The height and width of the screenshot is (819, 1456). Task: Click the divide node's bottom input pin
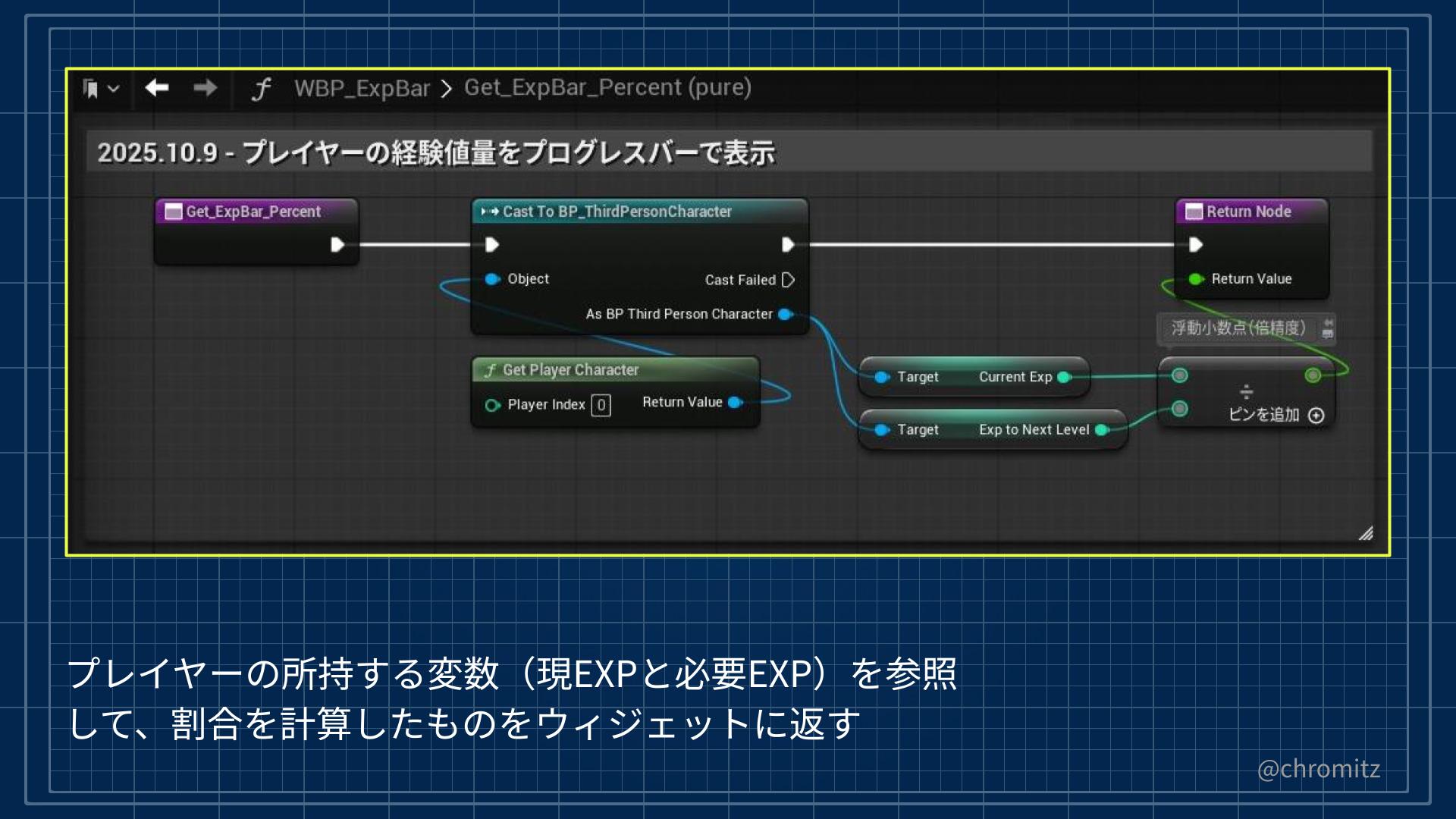(x=1179, y=409)
